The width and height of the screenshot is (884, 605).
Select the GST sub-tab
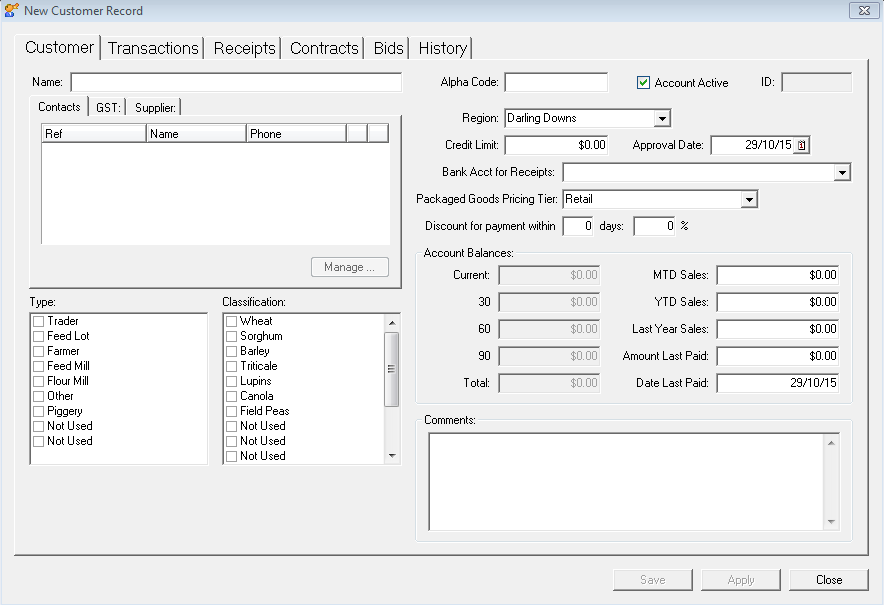coord(107,108)
